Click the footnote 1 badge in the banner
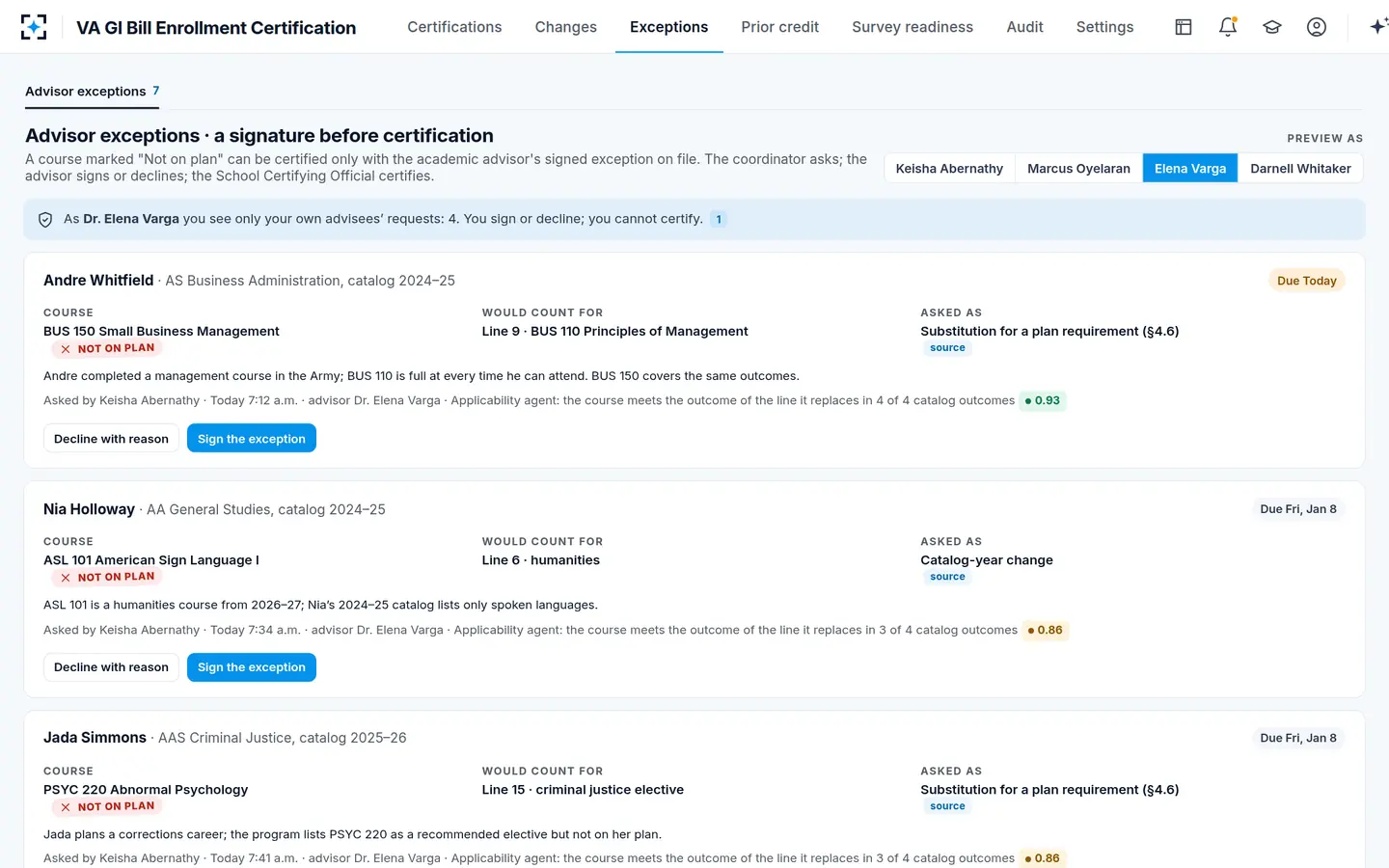1389x868 pixels. 719,220
